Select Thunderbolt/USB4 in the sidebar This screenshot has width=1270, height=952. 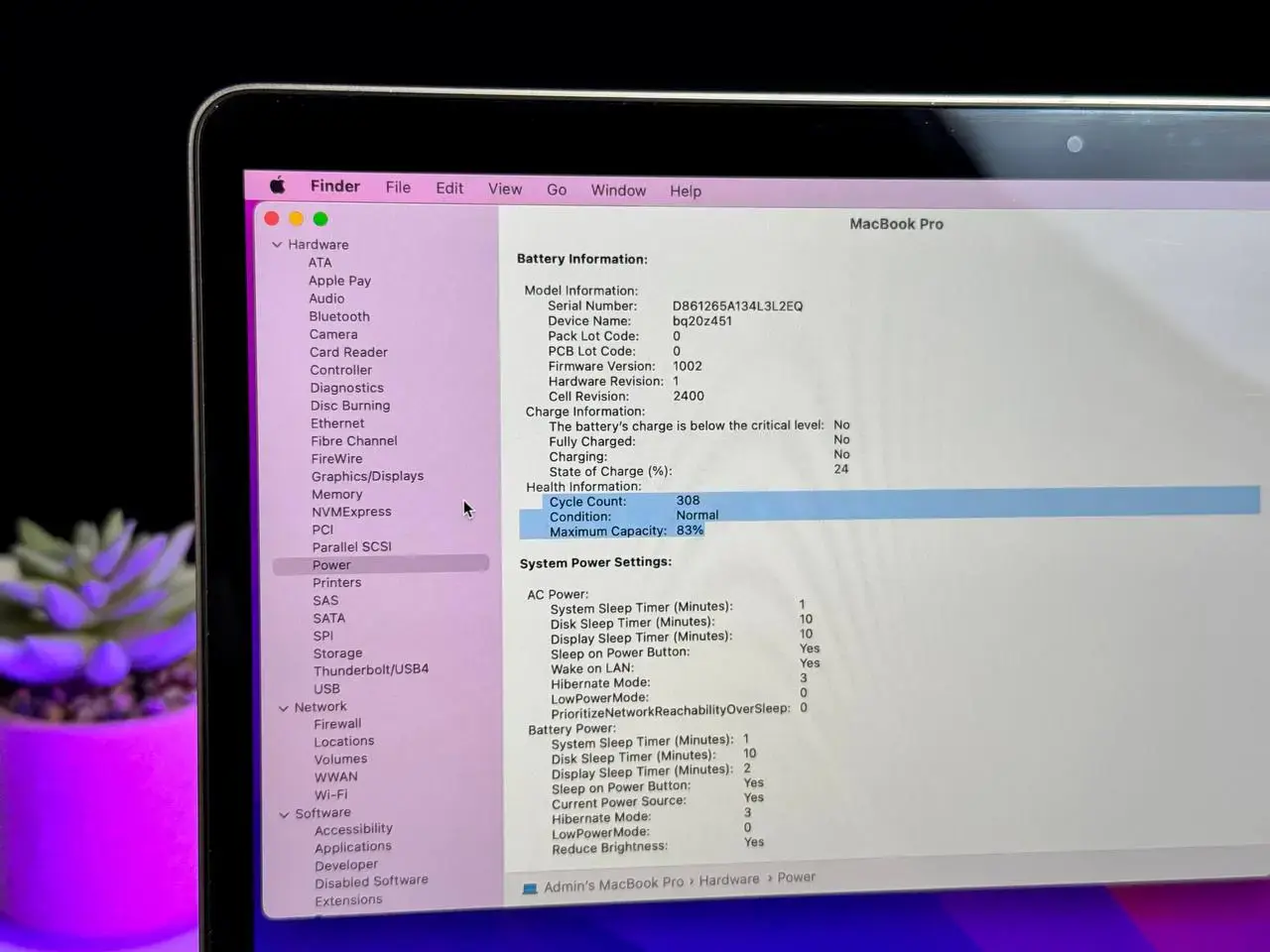[371, 669]
